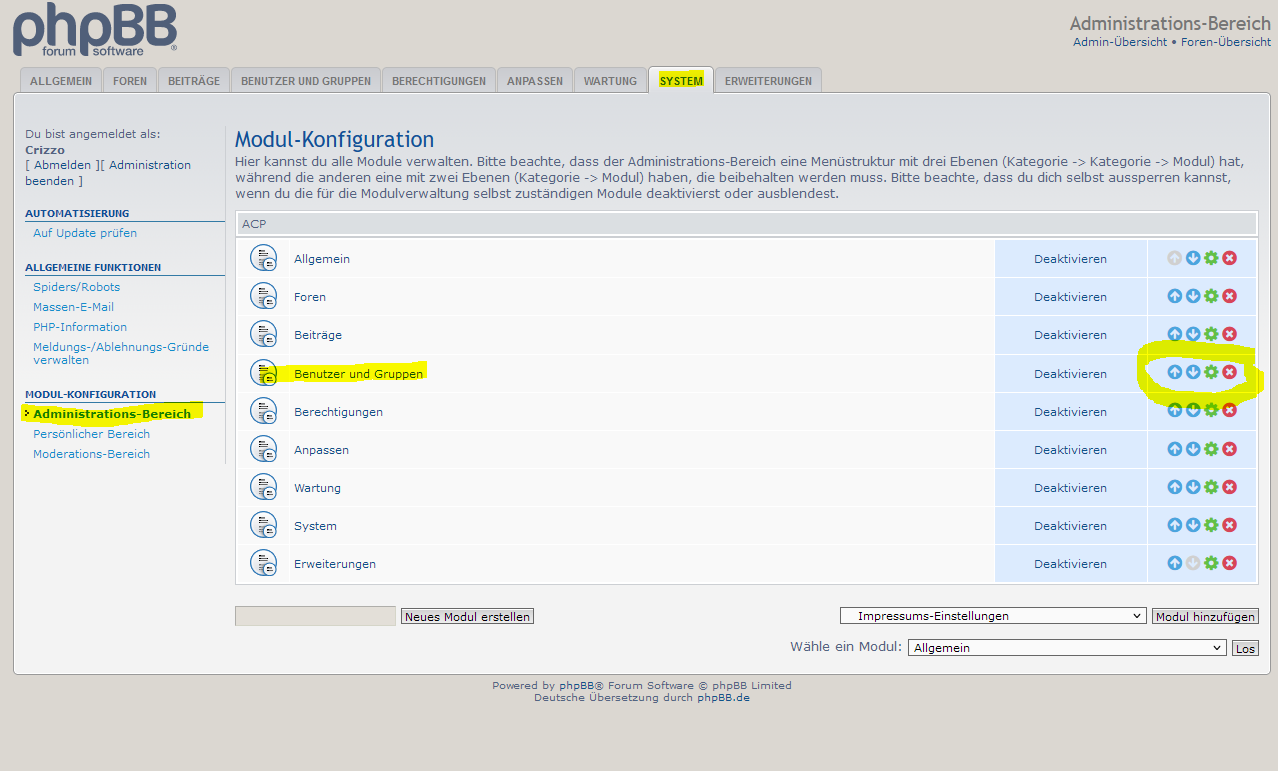Deactivate the Foren module

coord(1070,297)
